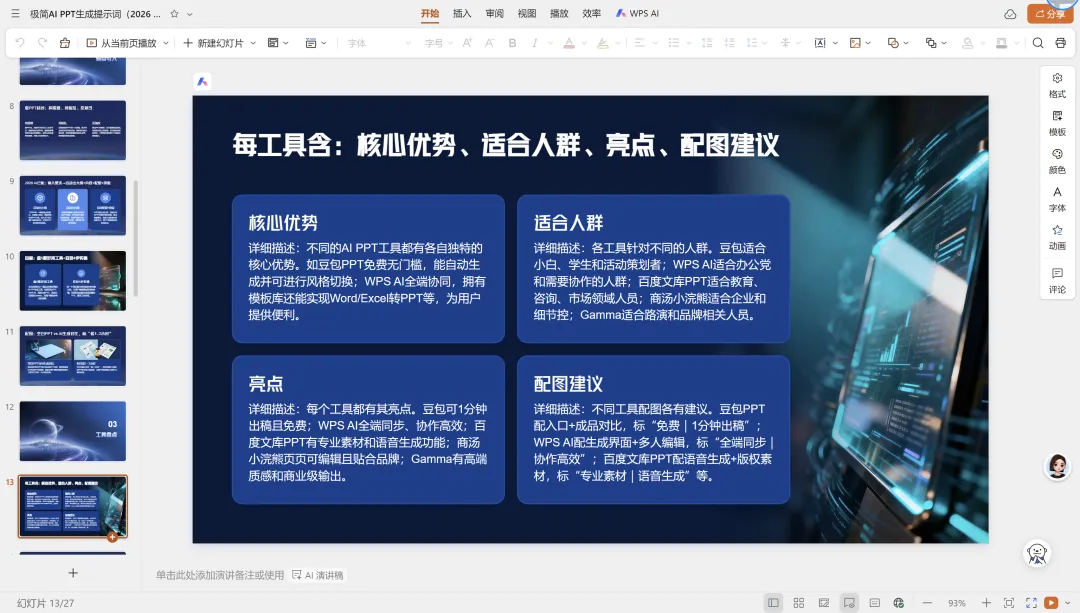The image size is (1080, 613).
Task: Click the format painter icon
Action: [x=65, y=43]
